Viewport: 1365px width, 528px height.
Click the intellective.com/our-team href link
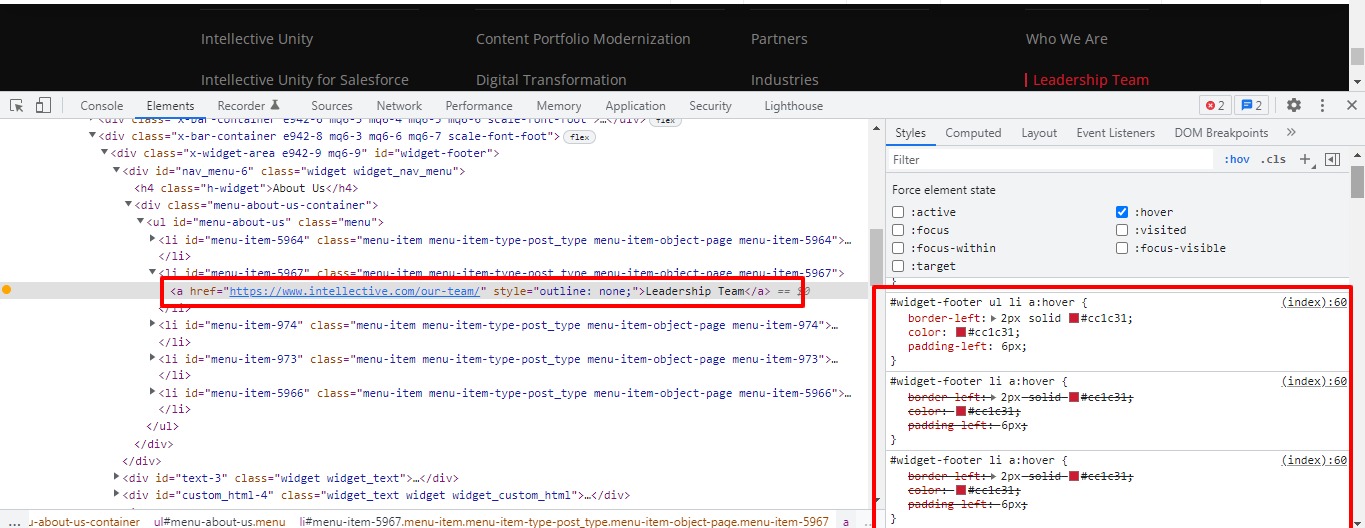[357, 291]
